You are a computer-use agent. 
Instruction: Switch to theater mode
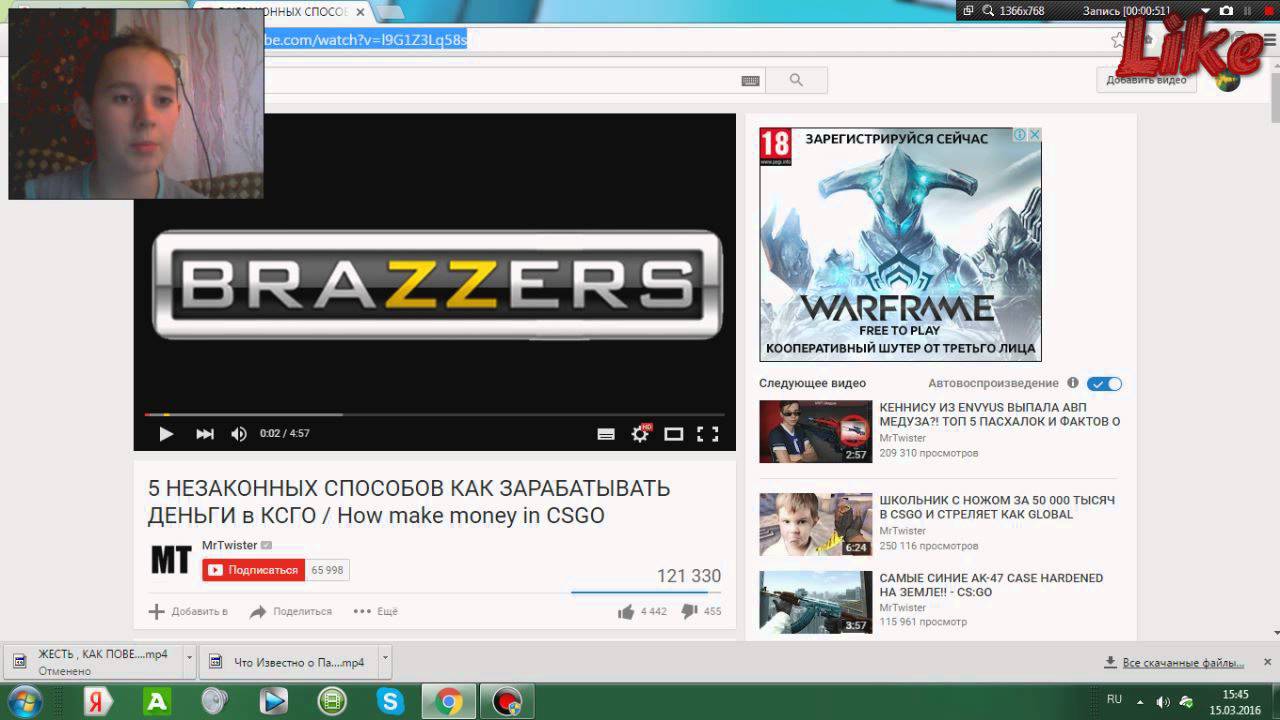674,434
